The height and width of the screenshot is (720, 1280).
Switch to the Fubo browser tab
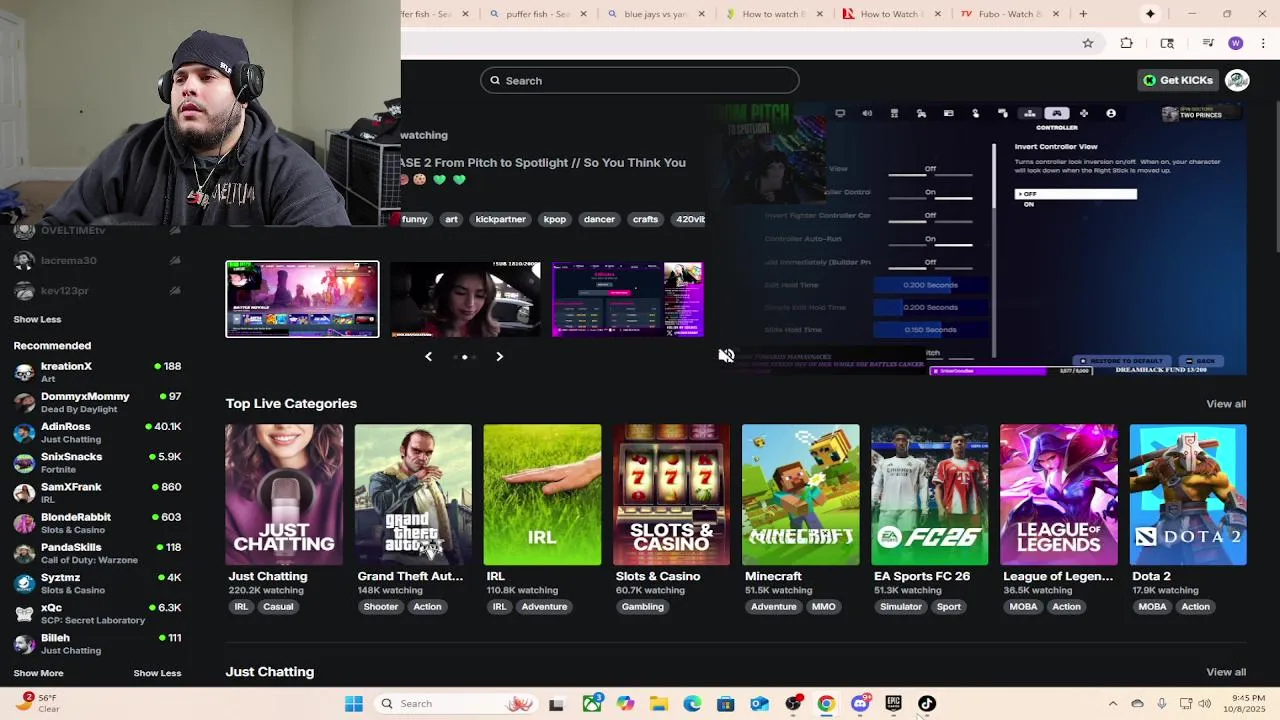click(1008, 14)
